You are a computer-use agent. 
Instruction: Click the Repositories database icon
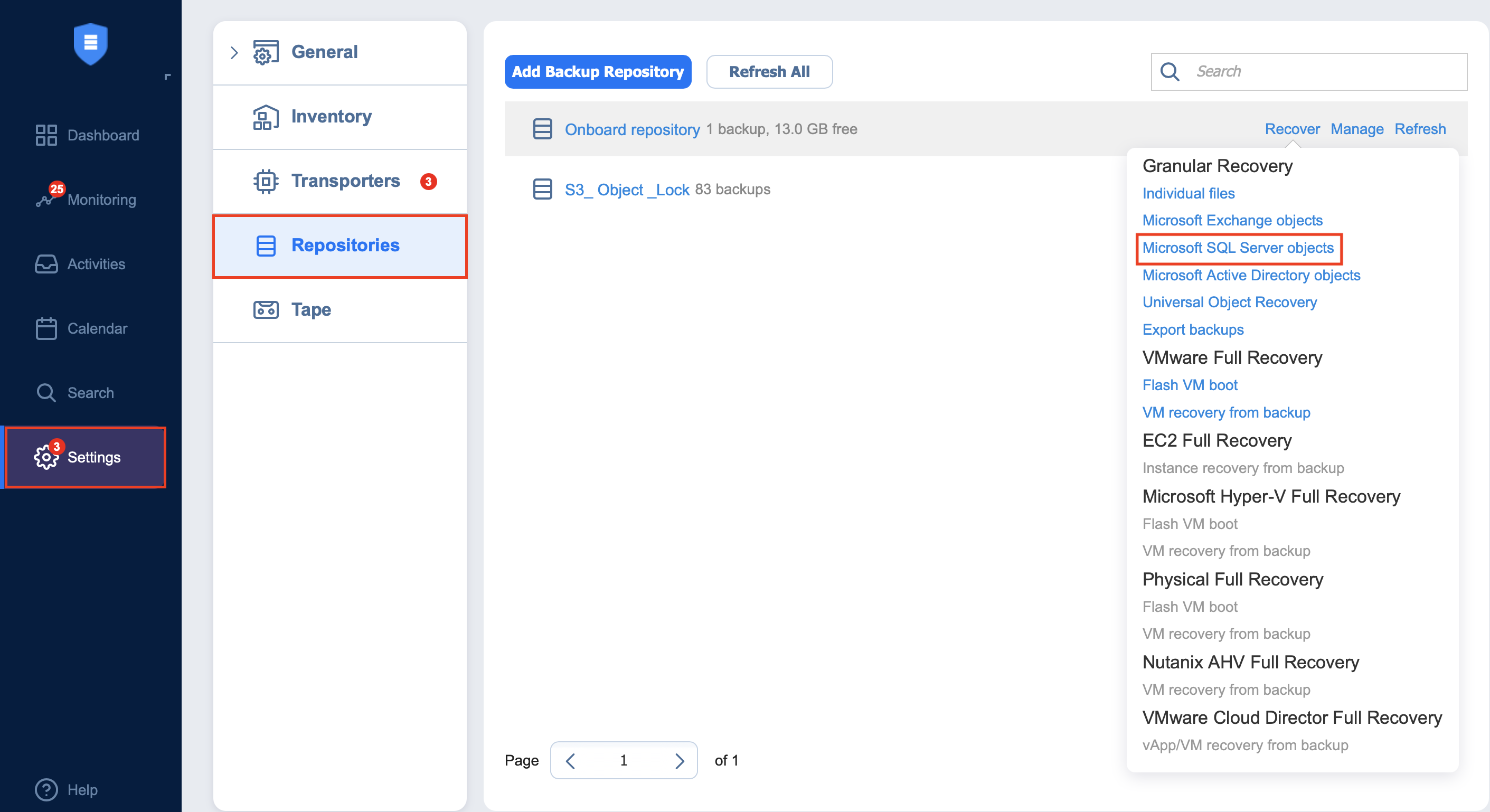pos(266,246)
